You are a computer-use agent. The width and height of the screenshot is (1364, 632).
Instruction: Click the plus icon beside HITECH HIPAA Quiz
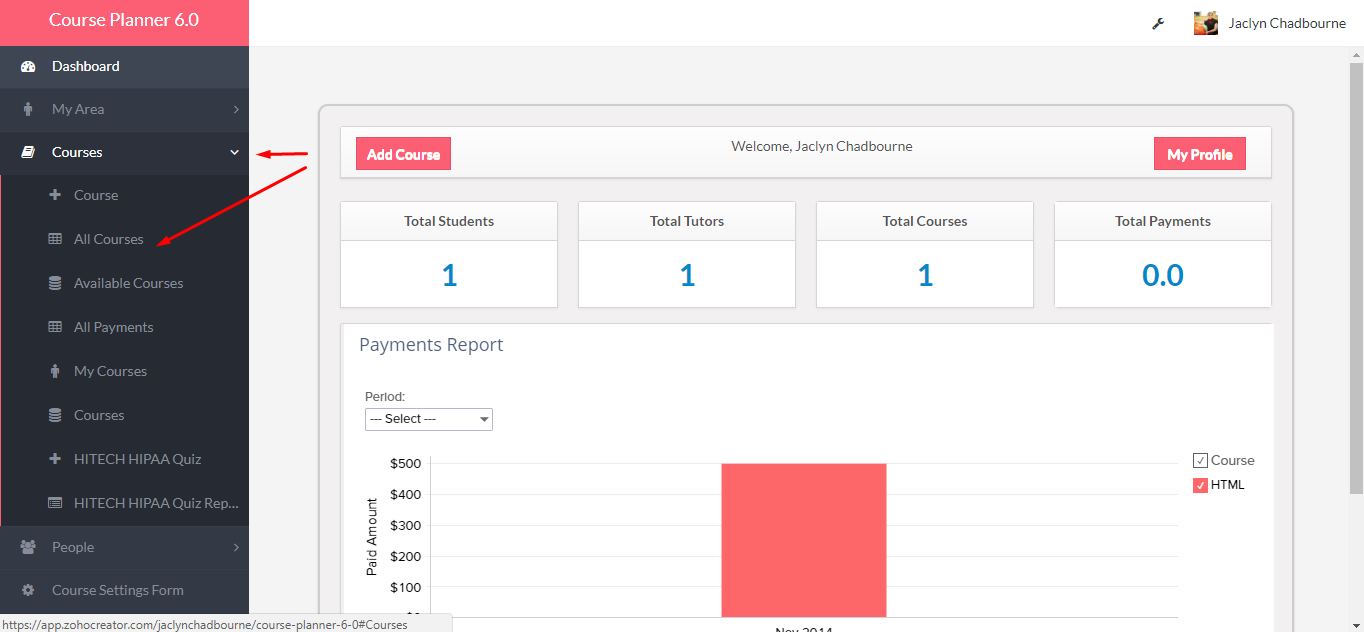[x=55, y=459]
